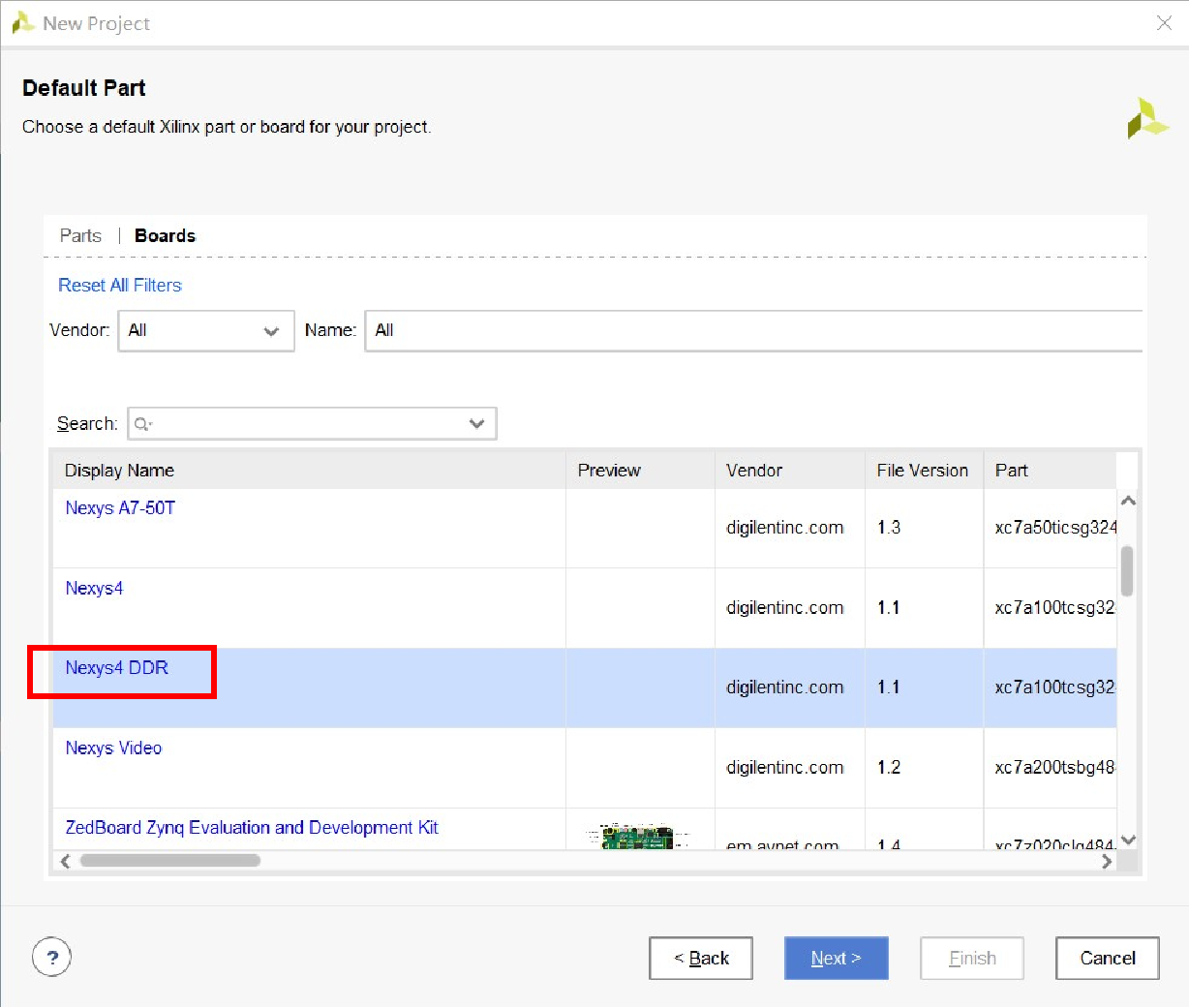Open the ZedBoard preview thumbnail

pyautogui.click(x=636, y=837)
